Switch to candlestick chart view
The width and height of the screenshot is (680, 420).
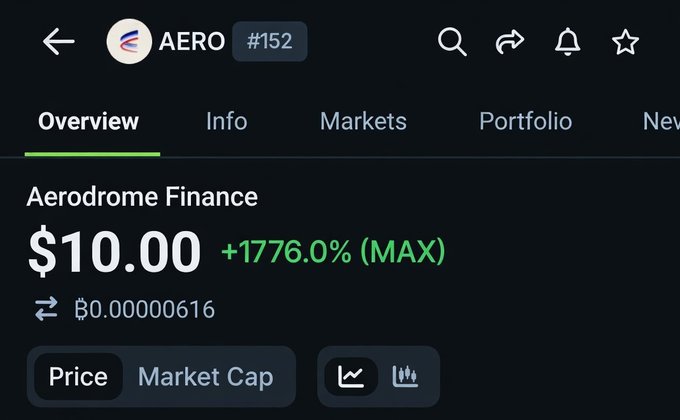click(x=405, y=377)
